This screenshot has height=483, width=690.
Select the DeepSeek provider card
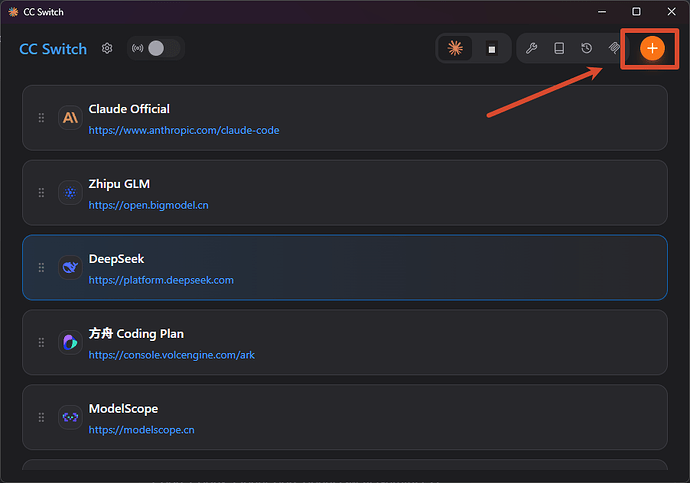(345, 267)
